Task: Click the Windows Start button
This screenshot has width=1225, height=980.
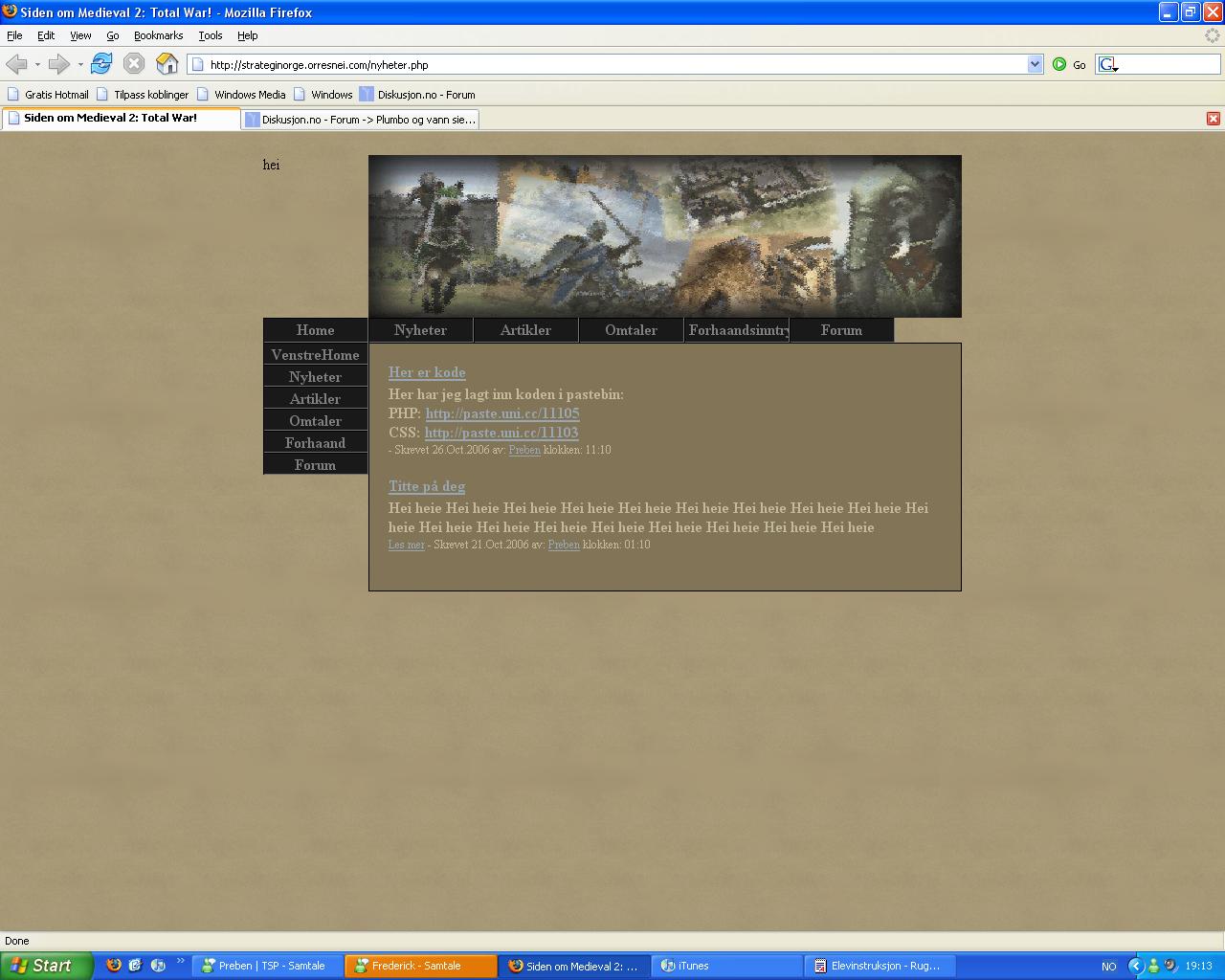Action: [x=47, y=966]
